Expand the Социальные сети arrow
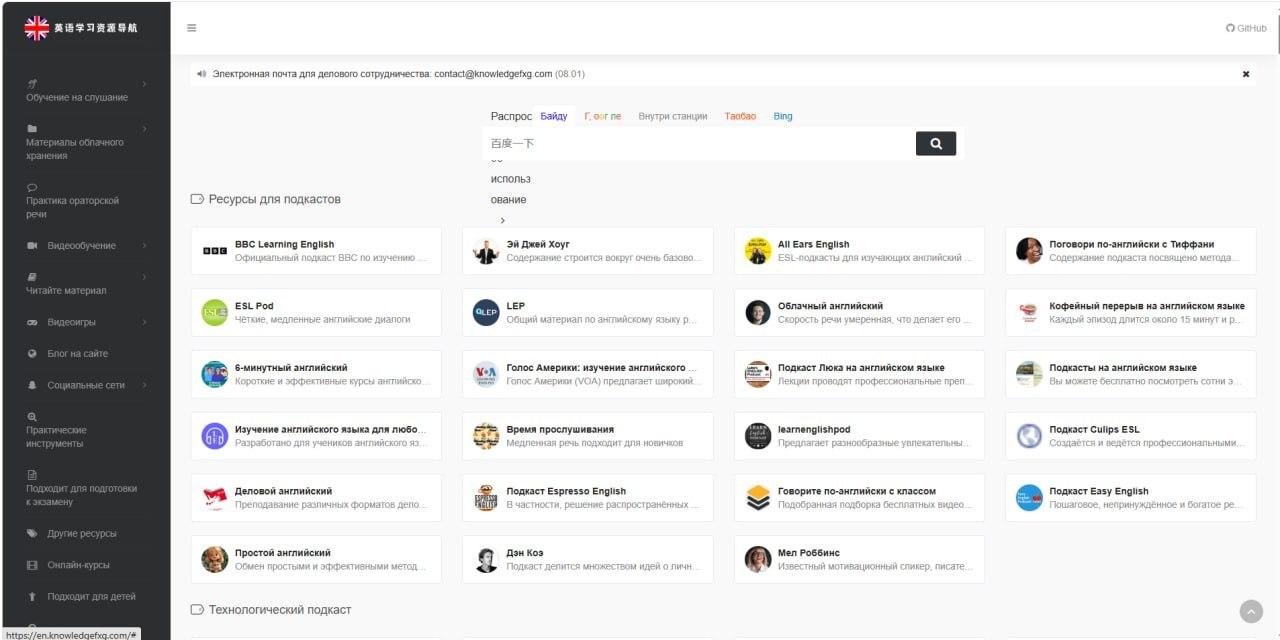 pos(144,385)
